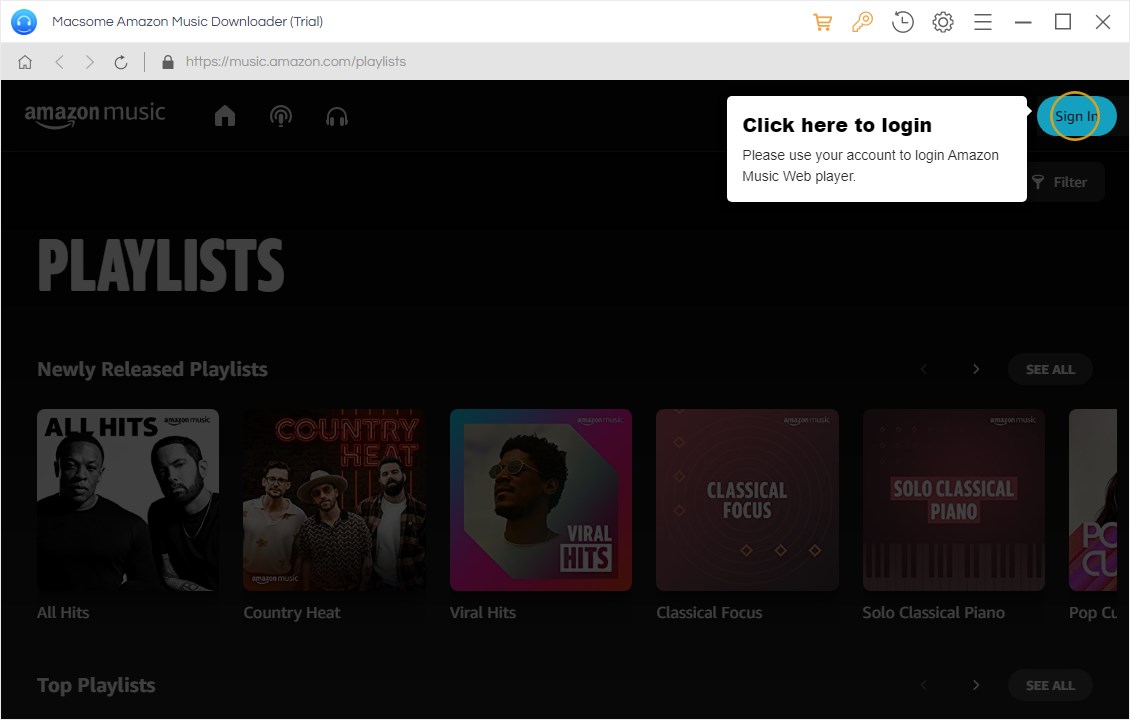Navigate forward with the right arrow
Screen dimensions: 1130x720
[90, 62]
